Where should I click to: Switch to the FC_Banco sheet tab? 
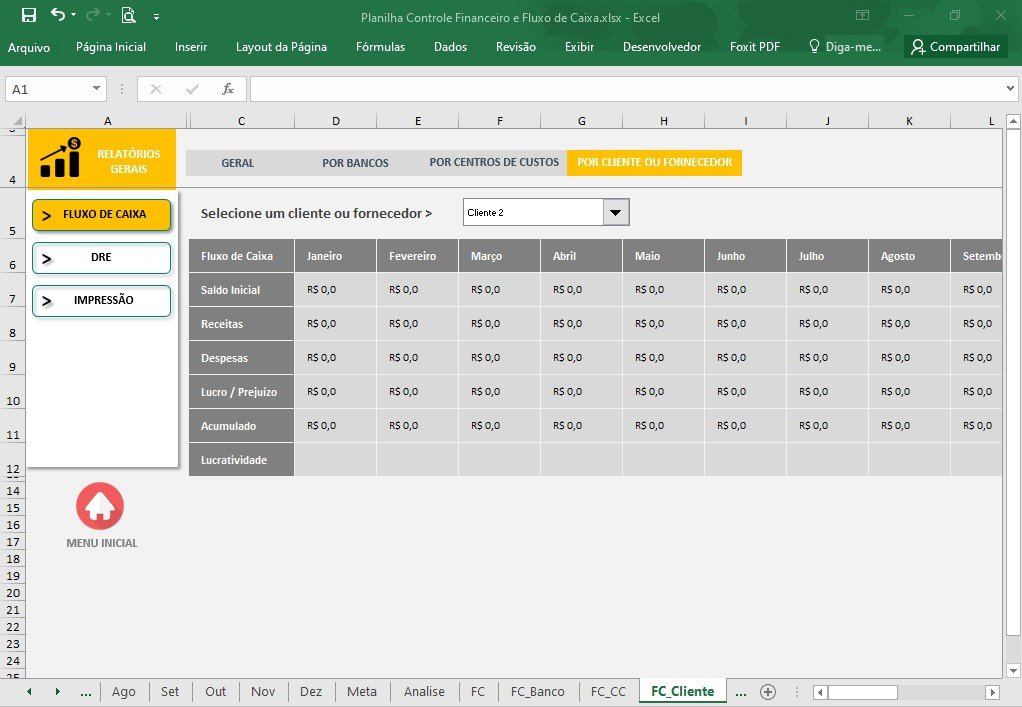pyautogui.click(x=538, y=691)
